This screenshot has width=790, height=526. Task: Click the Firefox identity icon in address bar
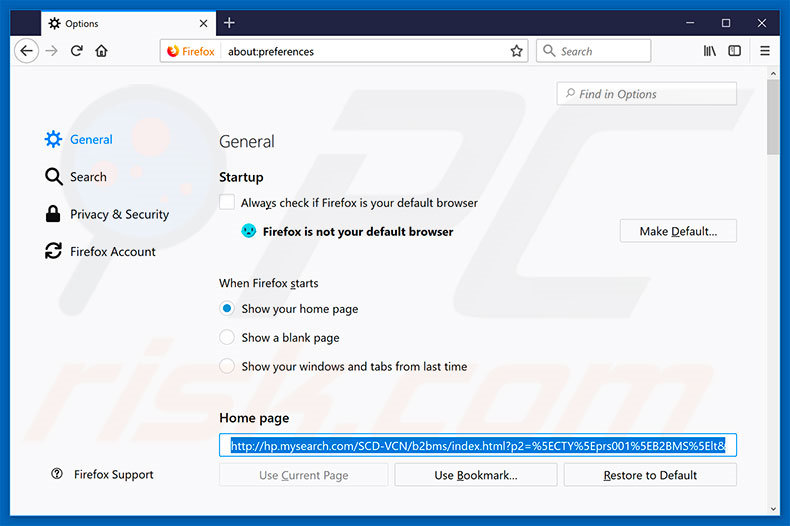[173, 51]
